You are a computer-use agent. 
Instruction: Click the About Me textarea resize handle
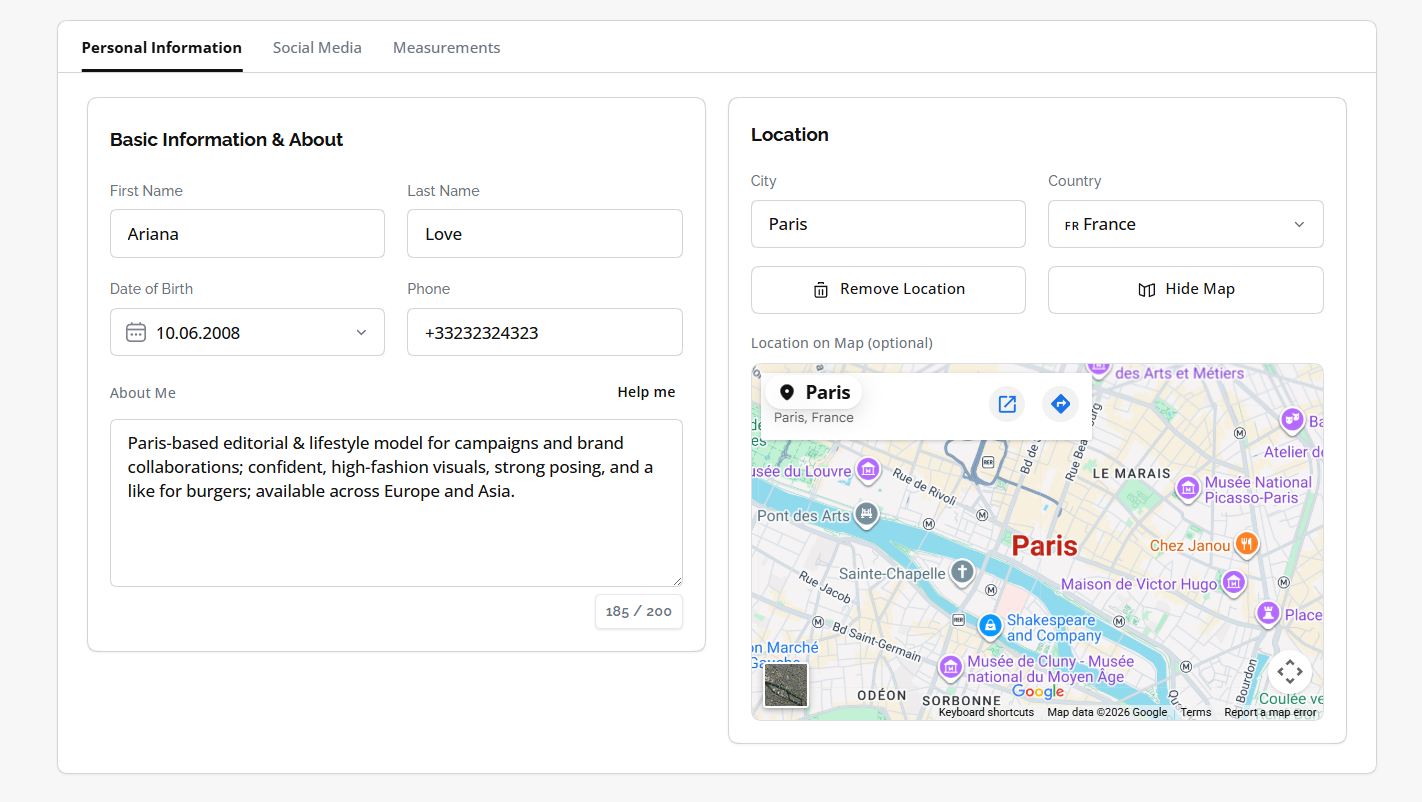(x=677, y=581)
